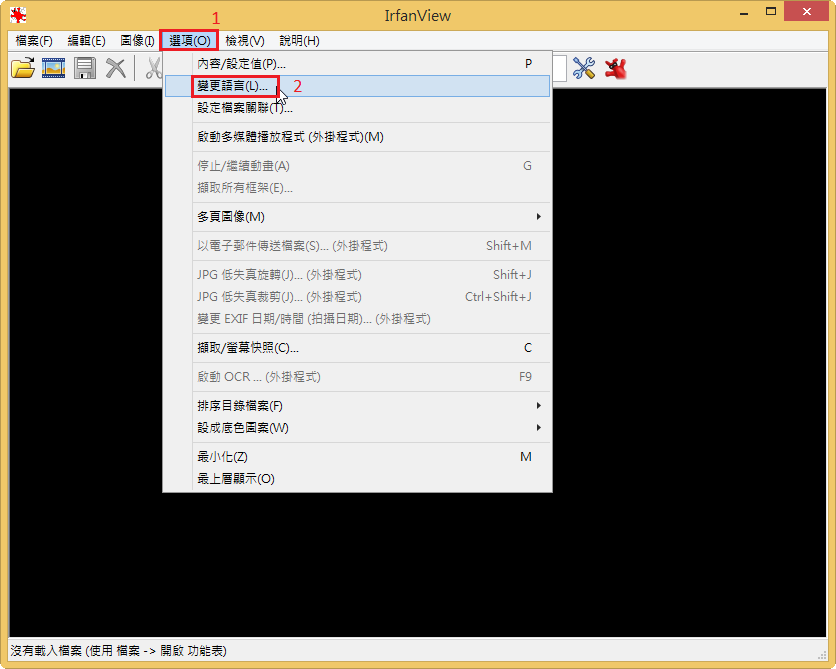The width and height of the screenshot is (836, 669).
Task: Click the Delete X toolbar icon
Action: click(x=115, y=68)
